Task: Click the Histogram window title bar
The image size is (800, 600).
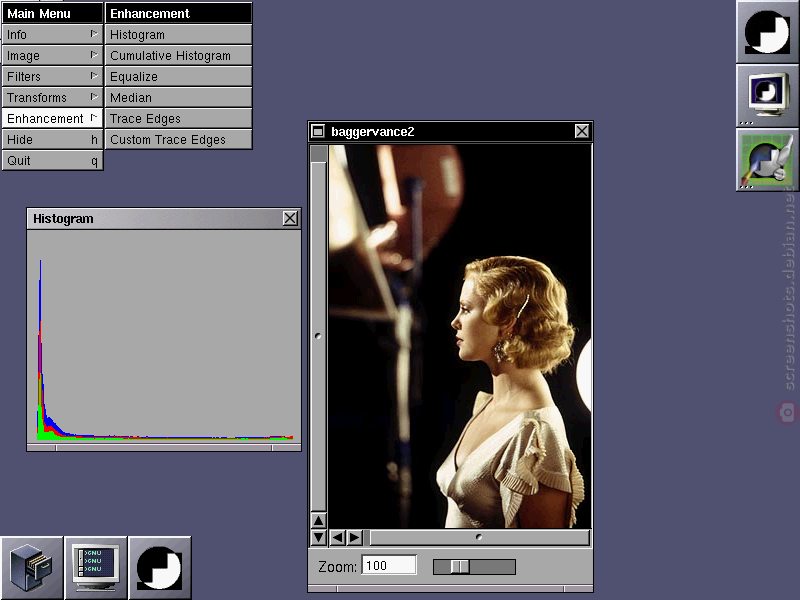Action: click(156, 218)
